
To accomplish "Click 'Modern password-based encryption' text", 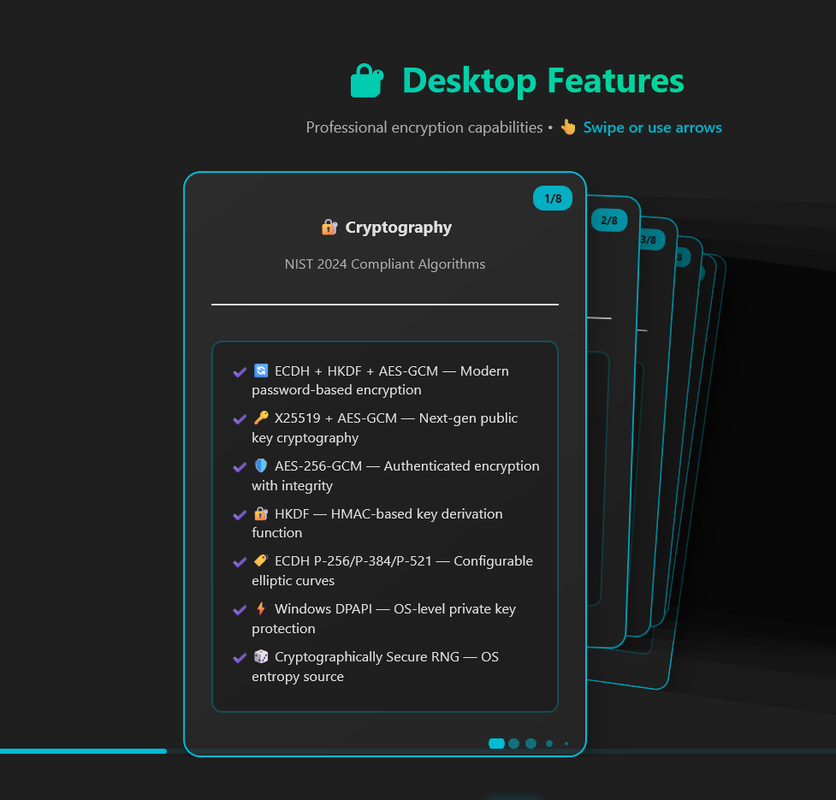I will [x=380, y=380].
